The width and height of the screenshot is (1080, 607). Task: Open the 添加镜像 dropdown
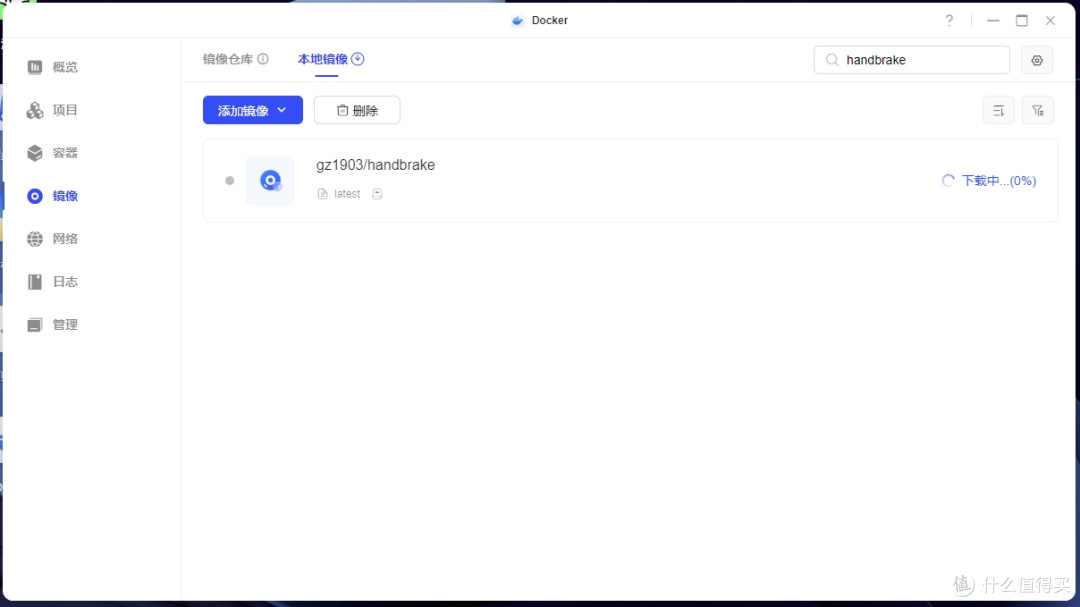coord(253,110)
